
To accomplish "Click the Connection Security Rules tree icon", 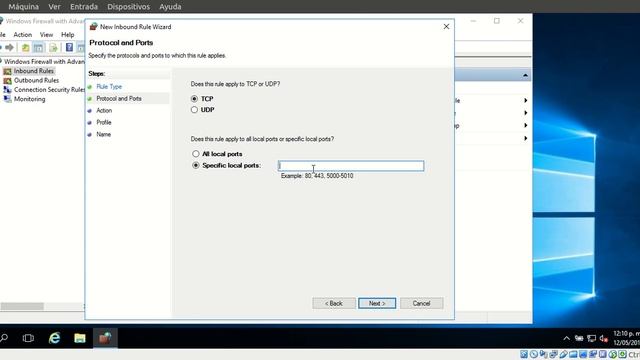I will click(7, 90).
